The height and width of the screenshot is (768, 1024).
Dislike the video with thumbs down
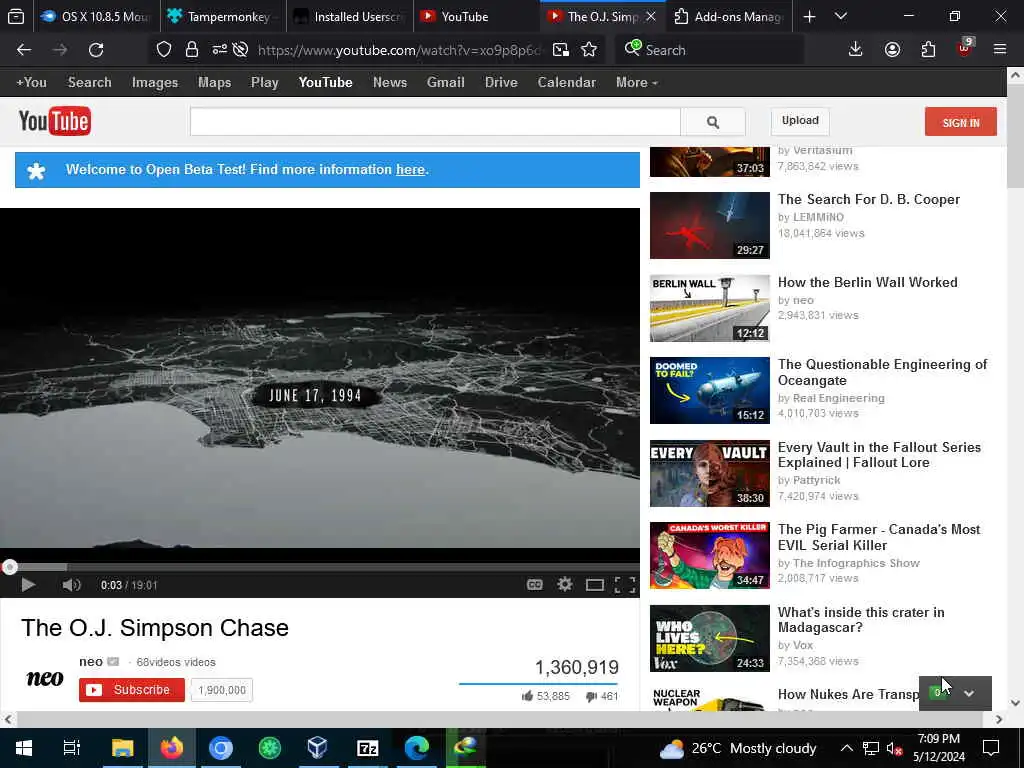(591, 697)
